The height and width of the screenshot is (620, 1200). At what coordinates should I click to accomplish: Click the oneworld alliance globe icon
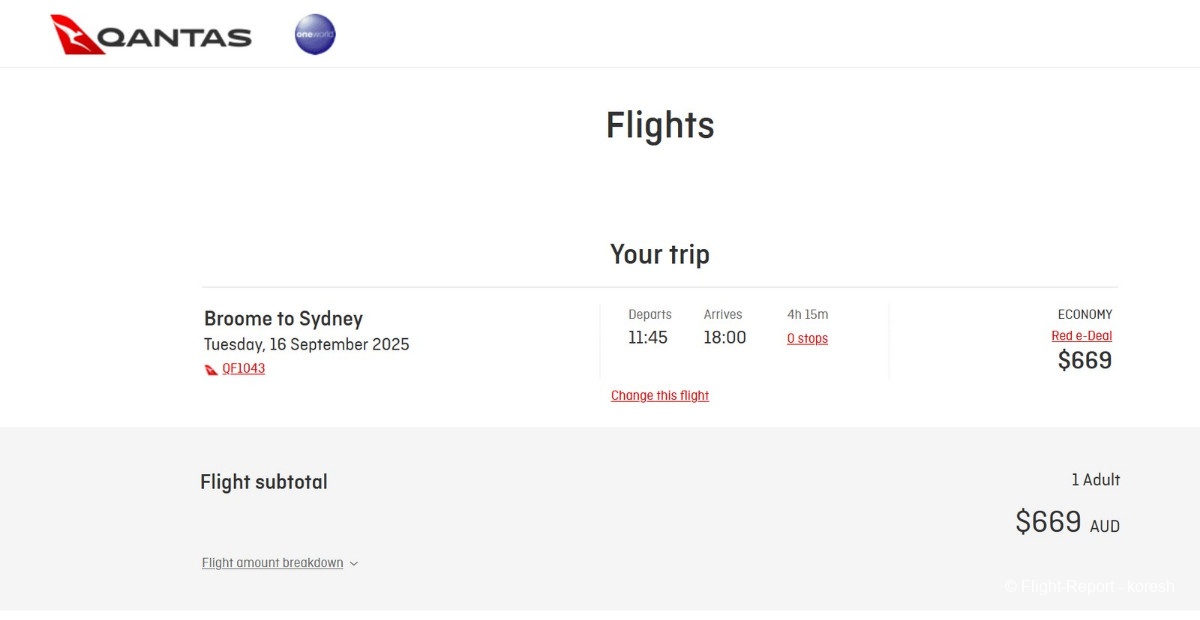pos(315,35)
